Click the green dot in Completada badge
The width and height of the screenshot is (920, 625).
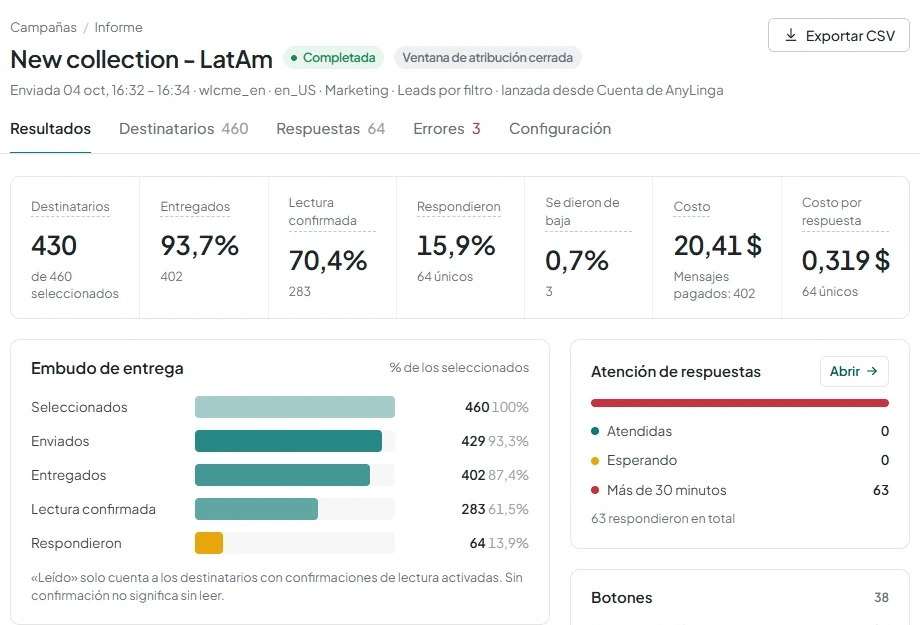[294, 58]
